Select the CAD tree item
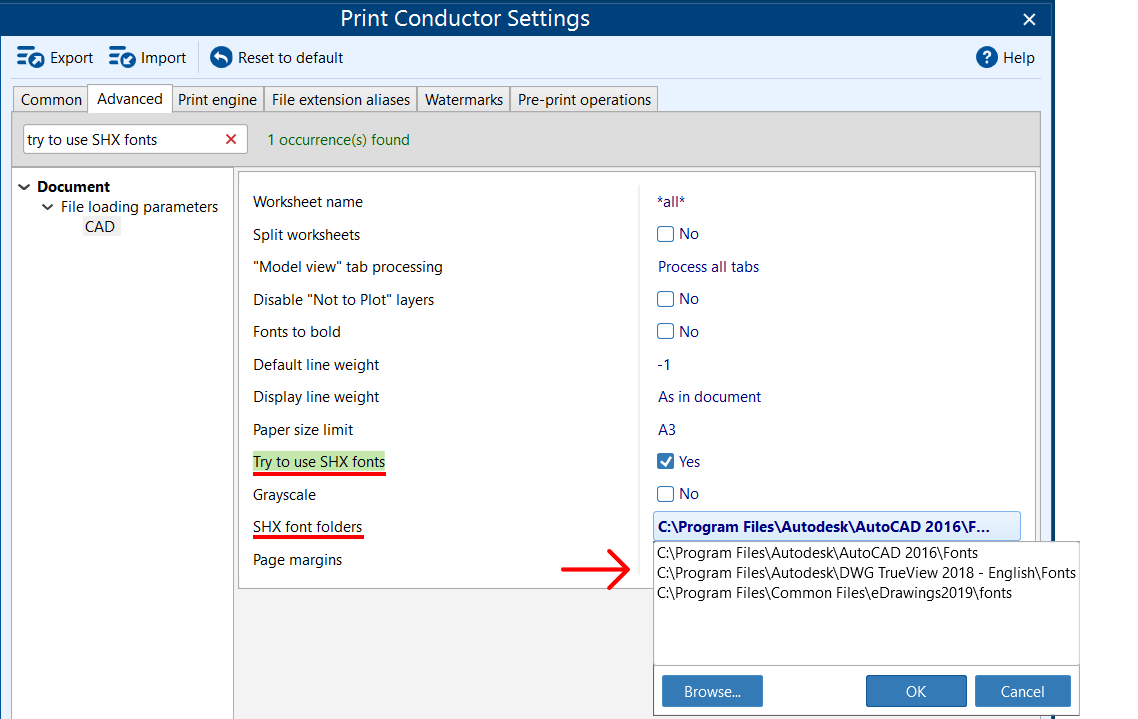Screen dimensions: 1138x719 tap(100, 227)
